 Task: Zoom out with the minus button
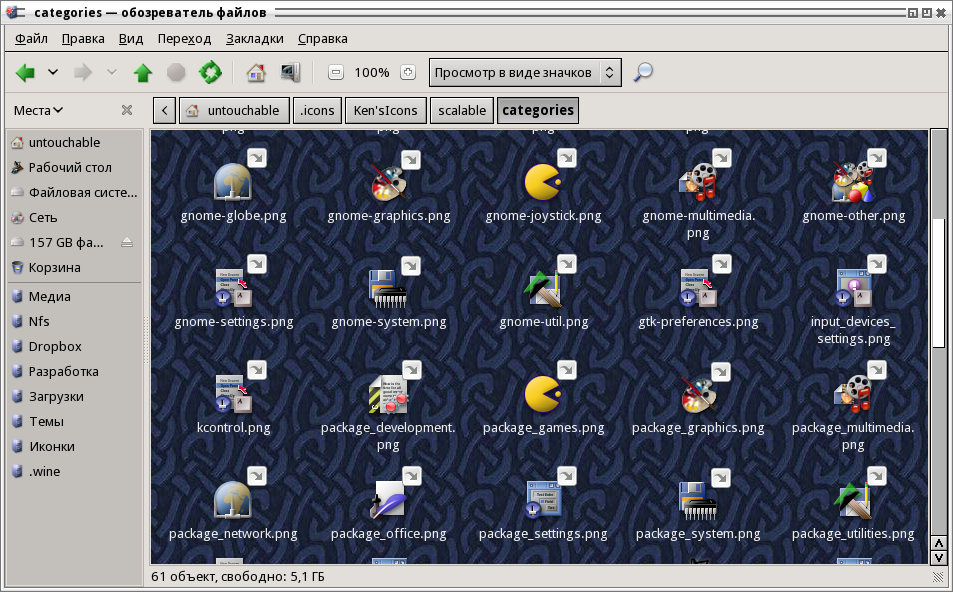point(335,72)
